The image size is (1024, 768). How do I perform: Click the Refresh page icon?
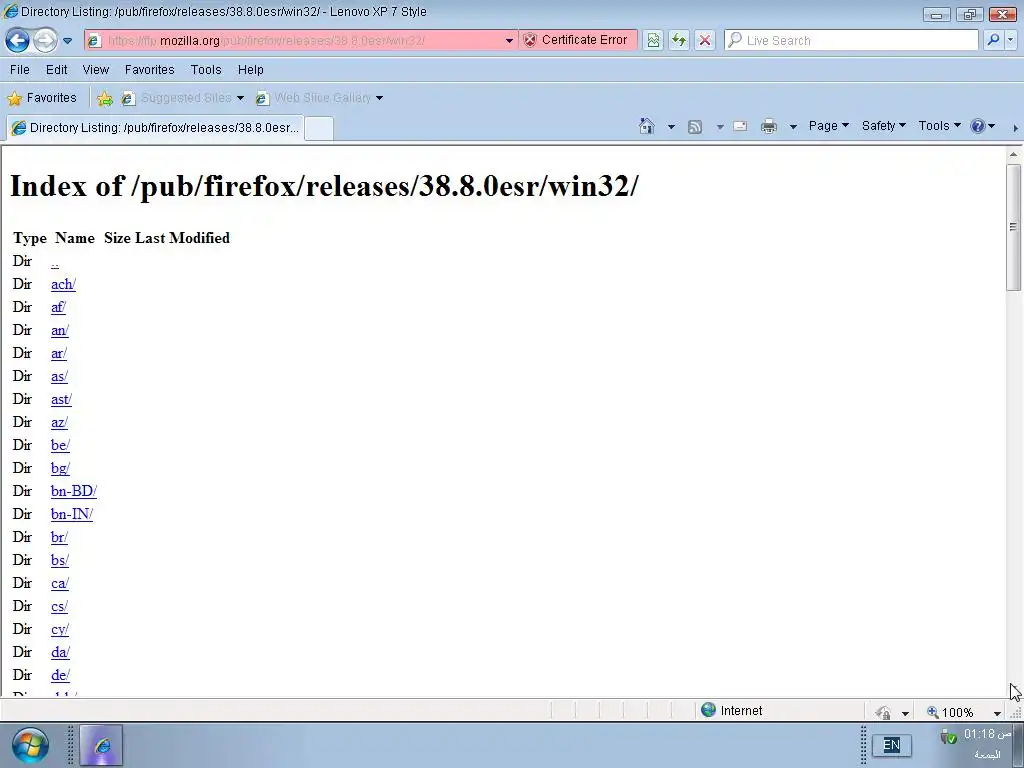click(679, 40)
